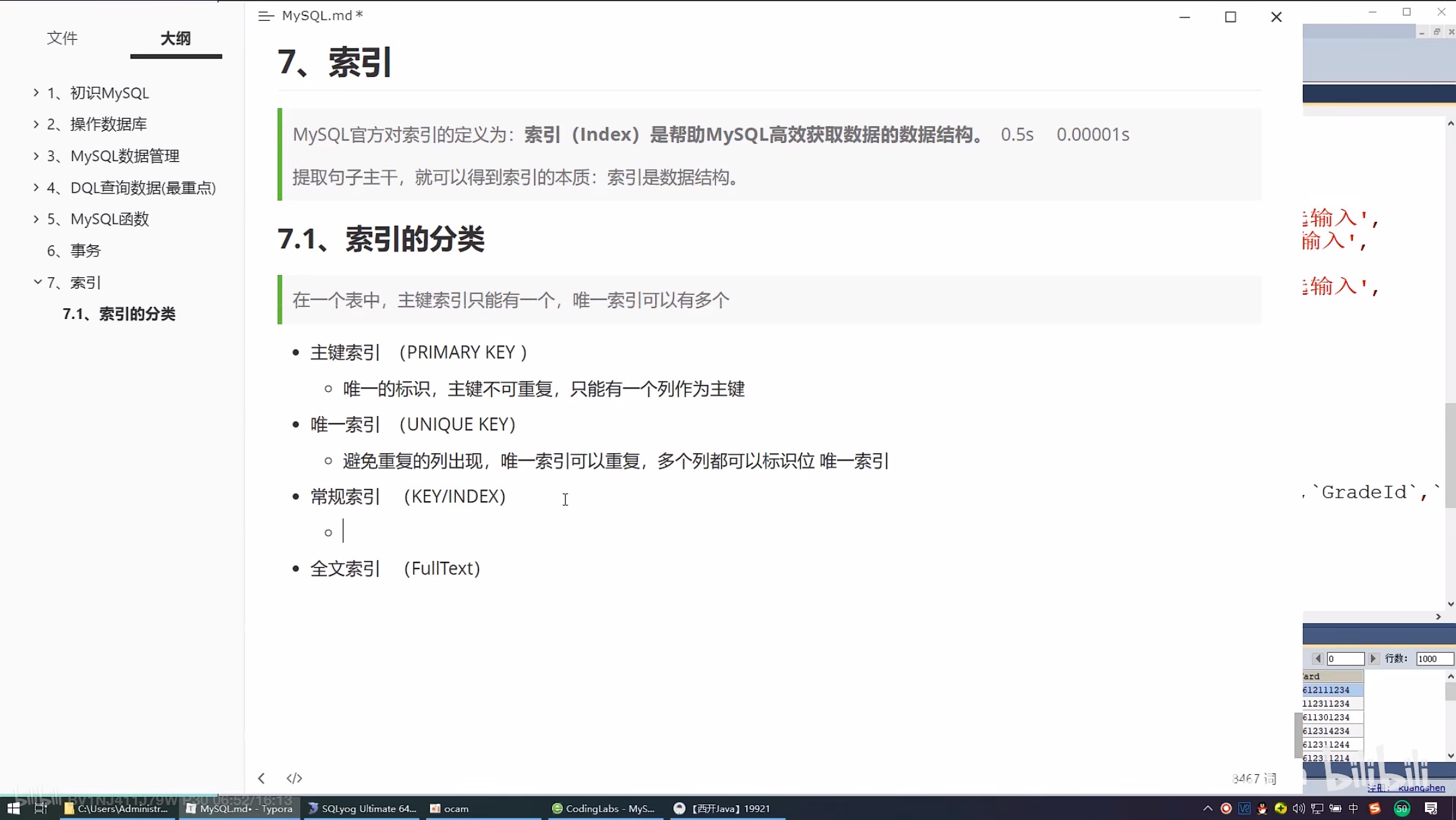Collapse the '7、索引' outline section
The height and width of the screenshot is (820, 1456).
pos(37,282)
